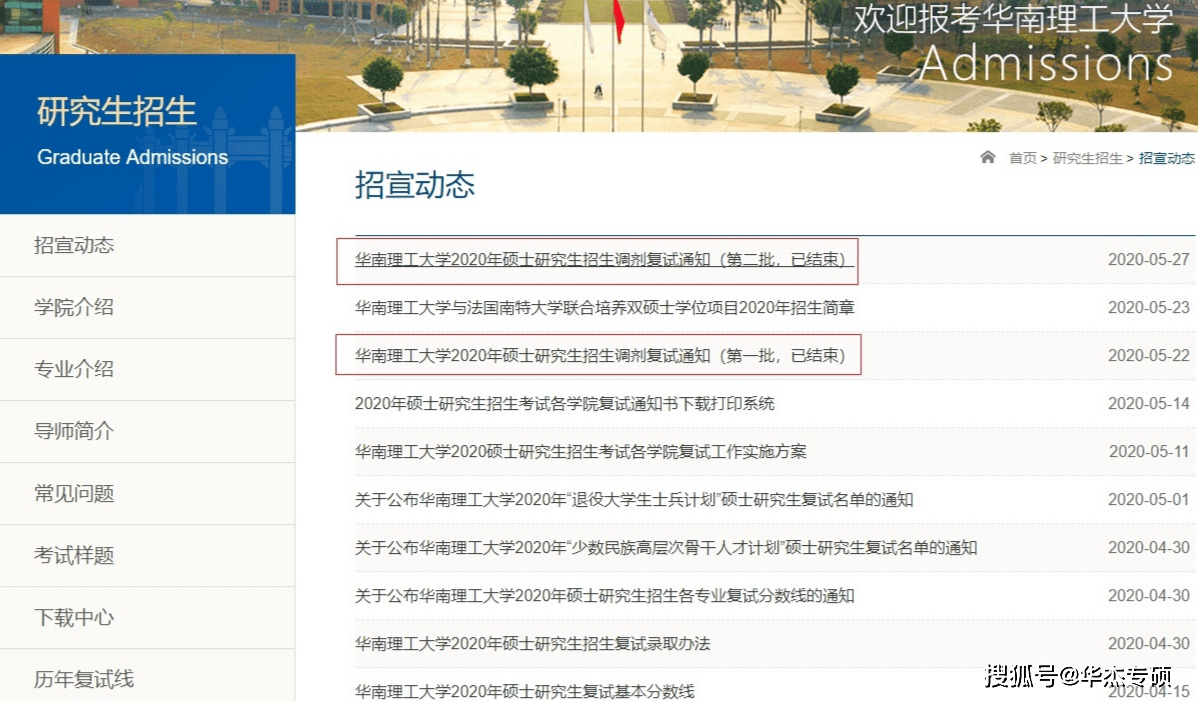Open 研究生招生 breadcrumb link

[x=1087, y=158]
